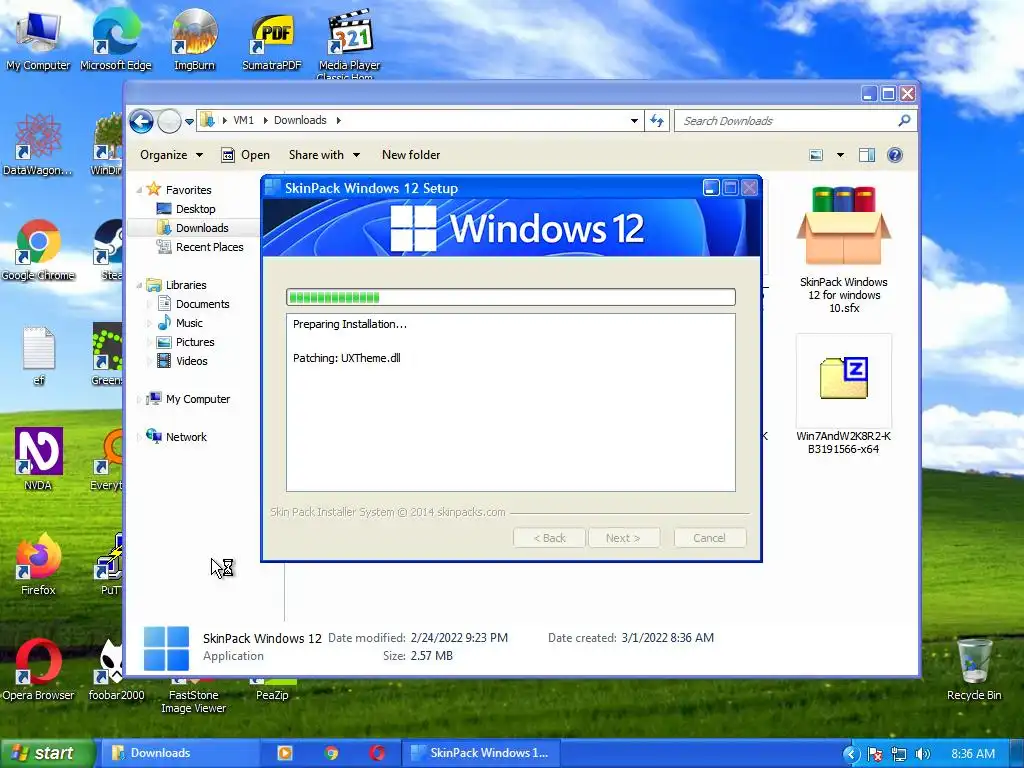The image size is (1024, 768).
Task: Open the Google Chrome desktop shortcut
Action: (x=38, y=249)
